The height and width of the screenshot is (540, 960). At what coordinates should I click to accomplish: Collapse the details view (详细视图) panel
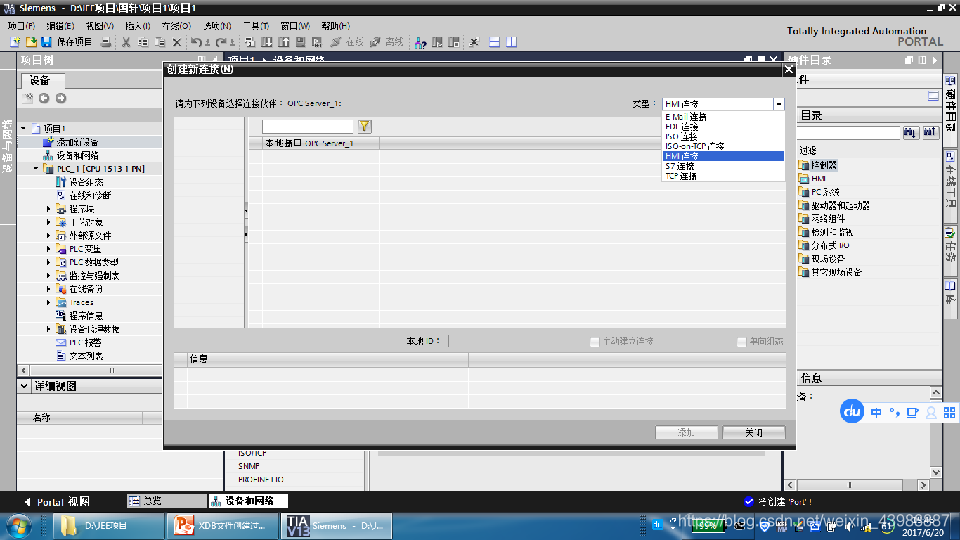coord(24,386)
